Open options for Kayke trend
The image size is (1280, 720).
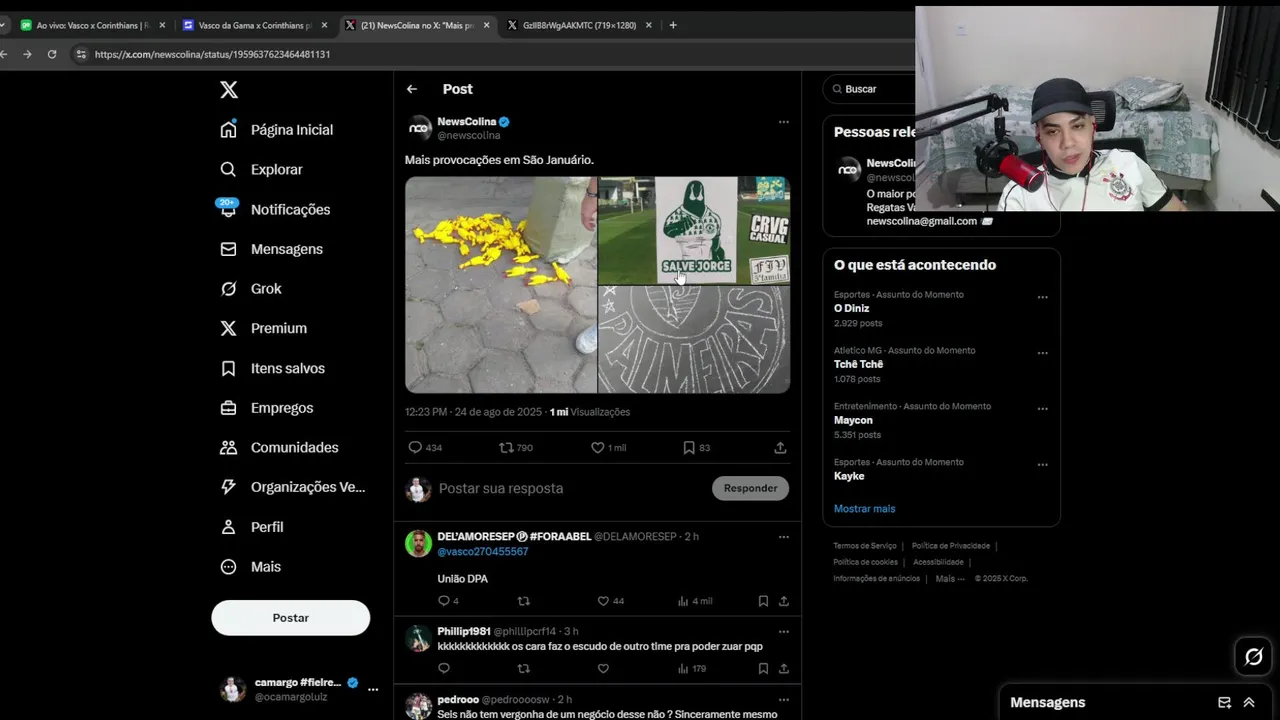pos(1043,465)
